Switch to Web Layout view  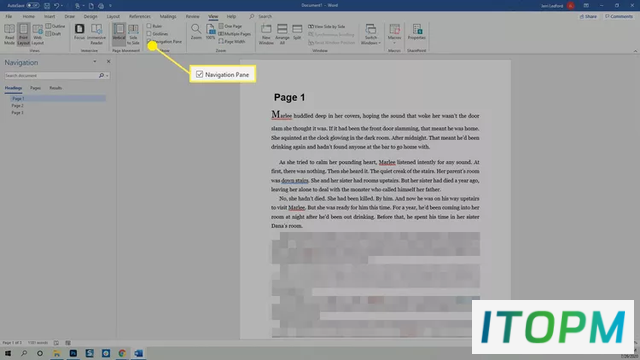[x=38, y=34]
